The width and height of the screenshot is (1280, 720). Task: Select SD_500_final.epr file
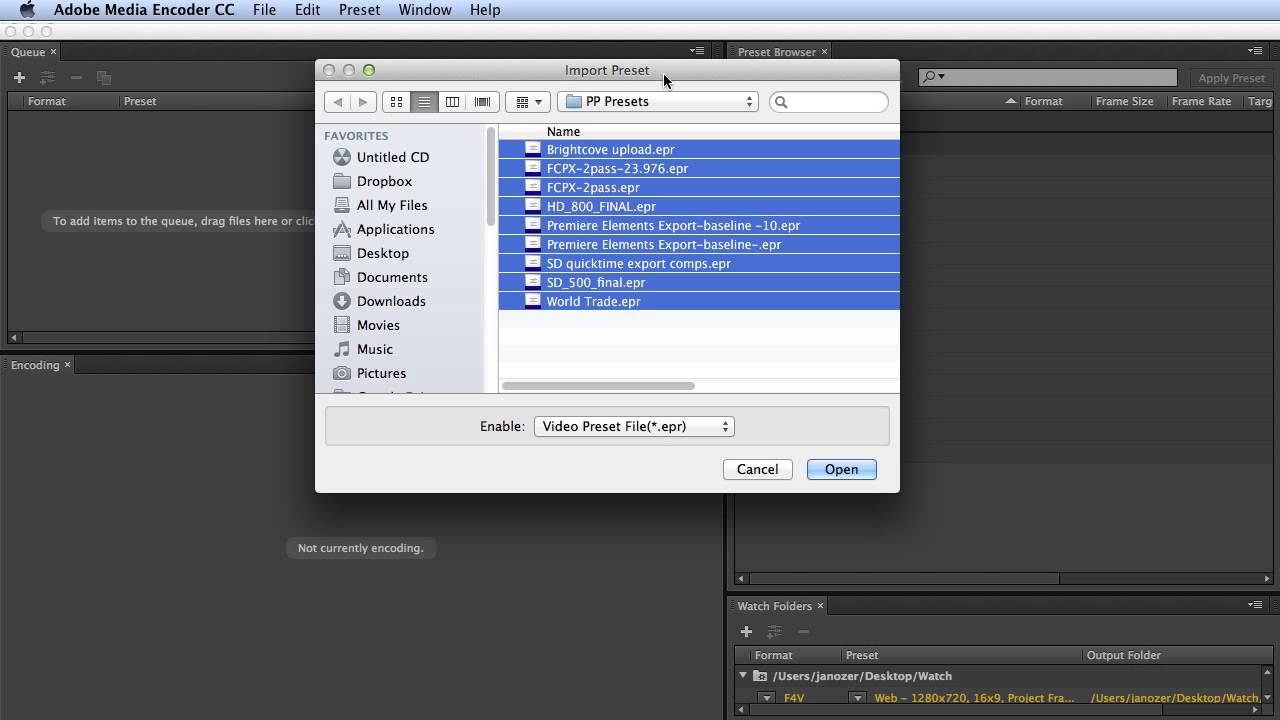click(699, 282)
